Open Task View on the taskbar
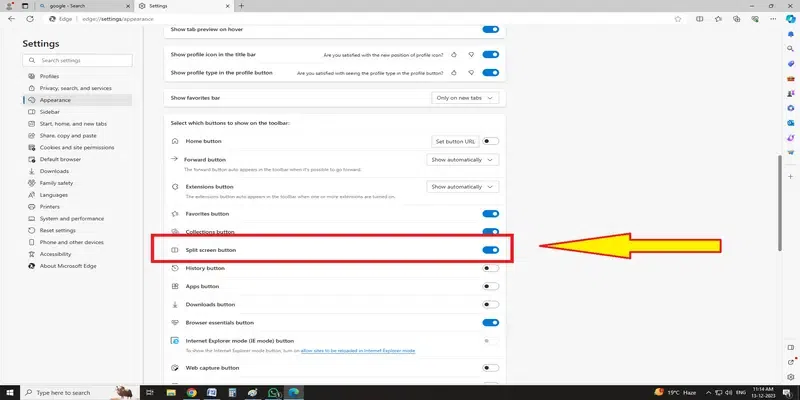Image resolution: width=800 pixels, height=400 pixels. (x=150, y=392)
